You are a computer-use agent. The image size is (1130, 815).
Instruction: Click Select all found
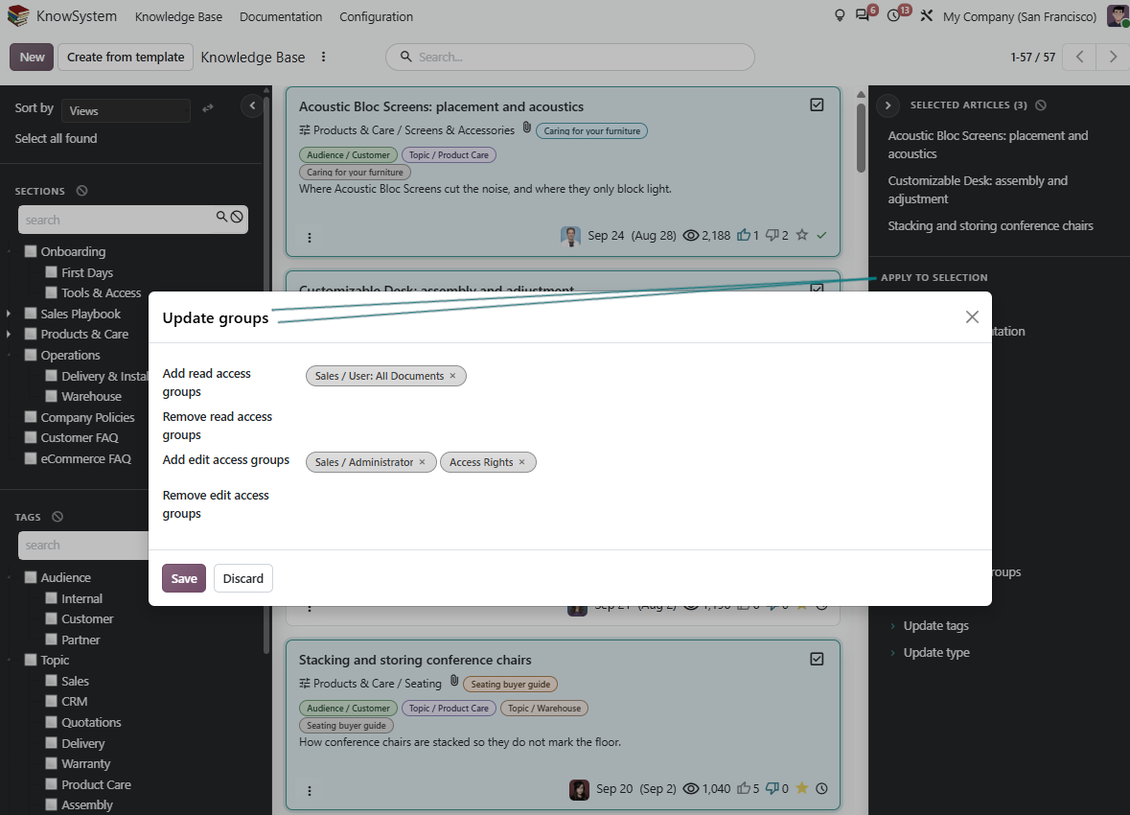click(55, 138)
